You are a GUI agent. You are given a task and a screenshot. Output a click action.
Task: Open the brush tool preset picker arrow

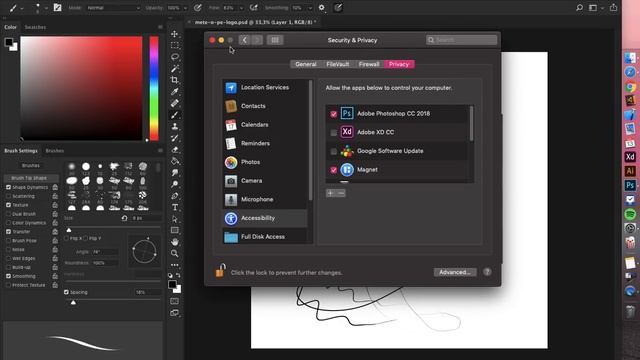22,8
